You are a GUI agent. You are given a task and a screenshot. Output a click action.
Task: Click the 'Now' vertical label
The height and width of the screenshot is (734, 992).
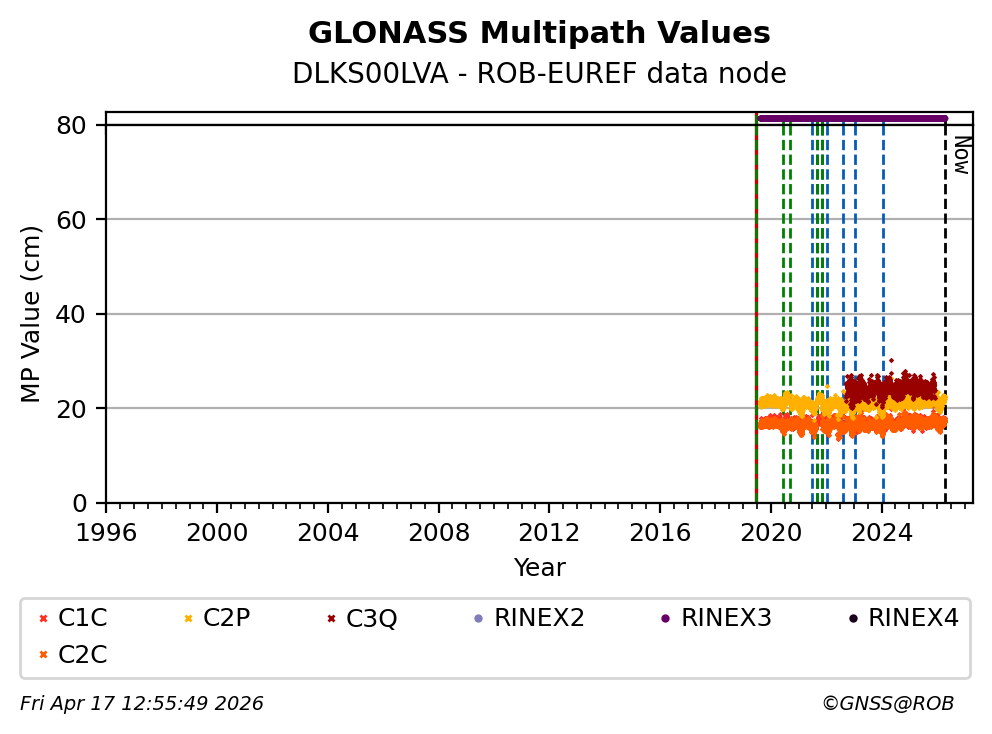pyautogui.click(x=961, y=155)
